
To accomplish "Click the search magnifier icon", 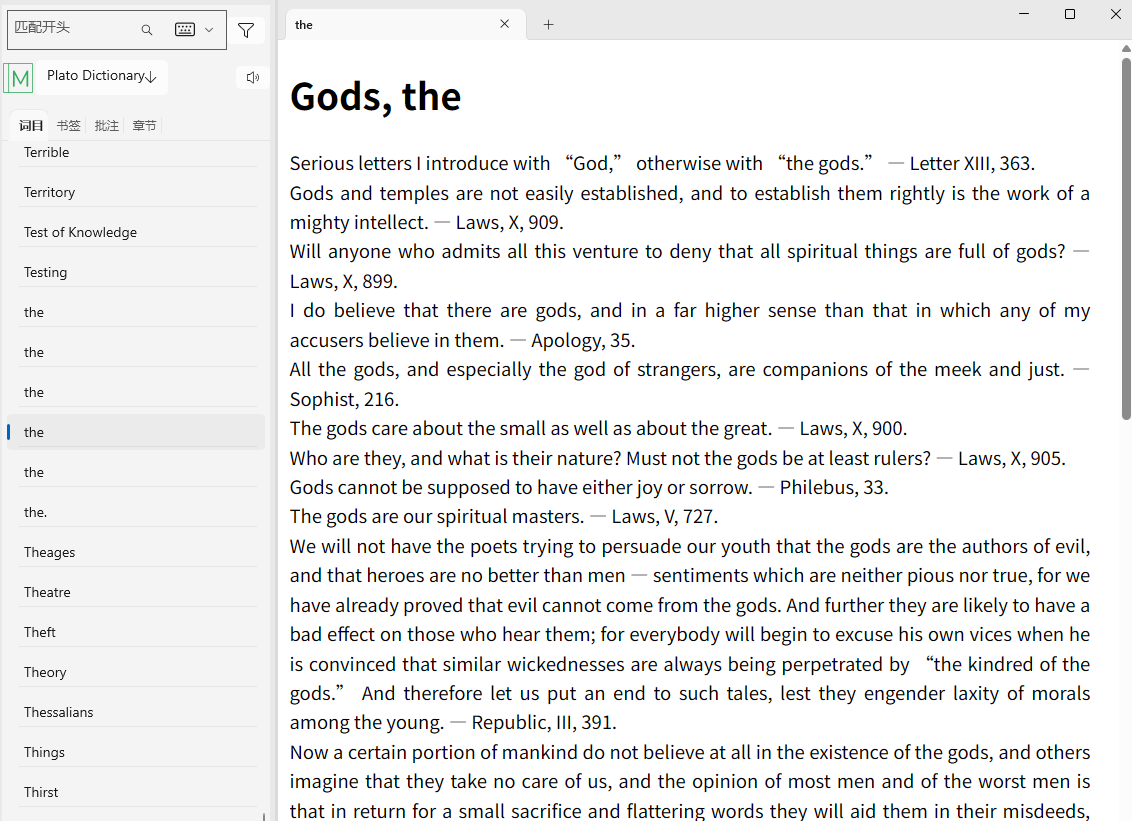I will point(146,30).
